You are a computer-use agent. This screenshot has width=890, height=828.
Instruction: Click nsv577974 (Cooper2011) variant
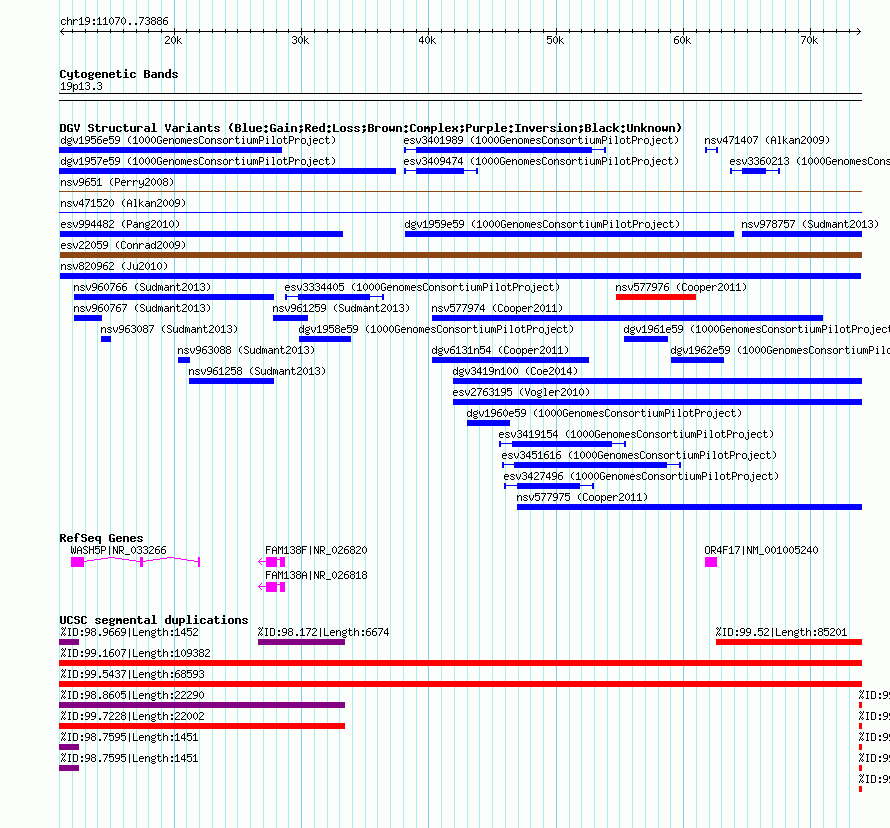[627, 318]
